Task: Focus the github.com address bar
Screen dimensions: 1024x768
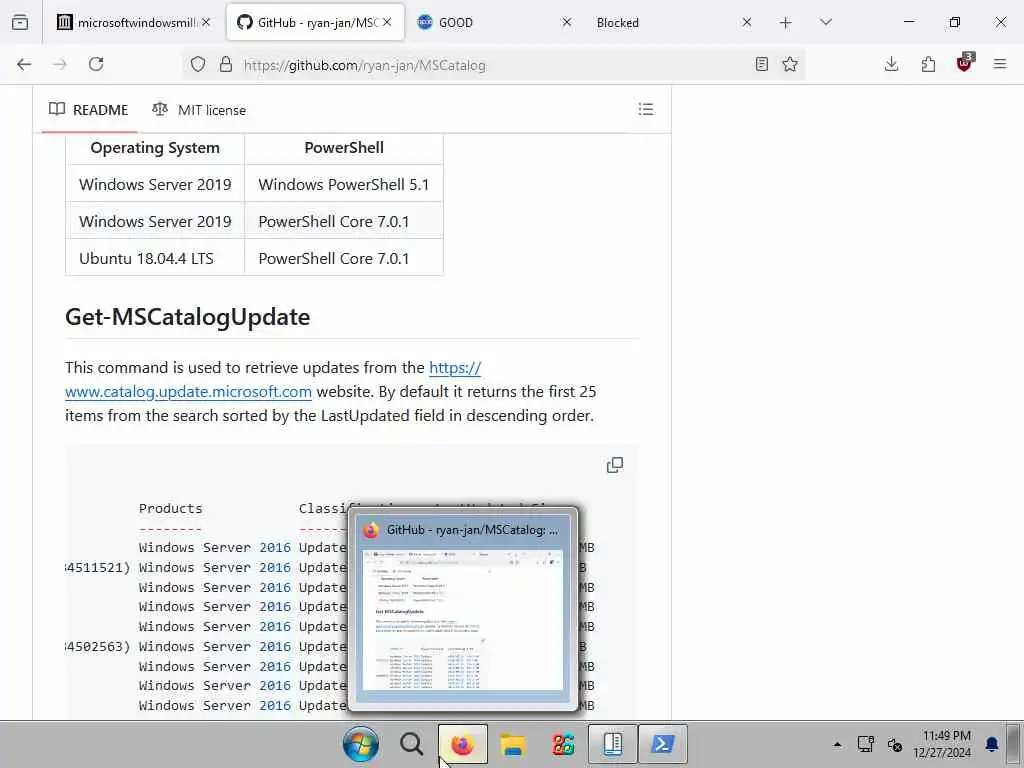Action: (493, 65)
